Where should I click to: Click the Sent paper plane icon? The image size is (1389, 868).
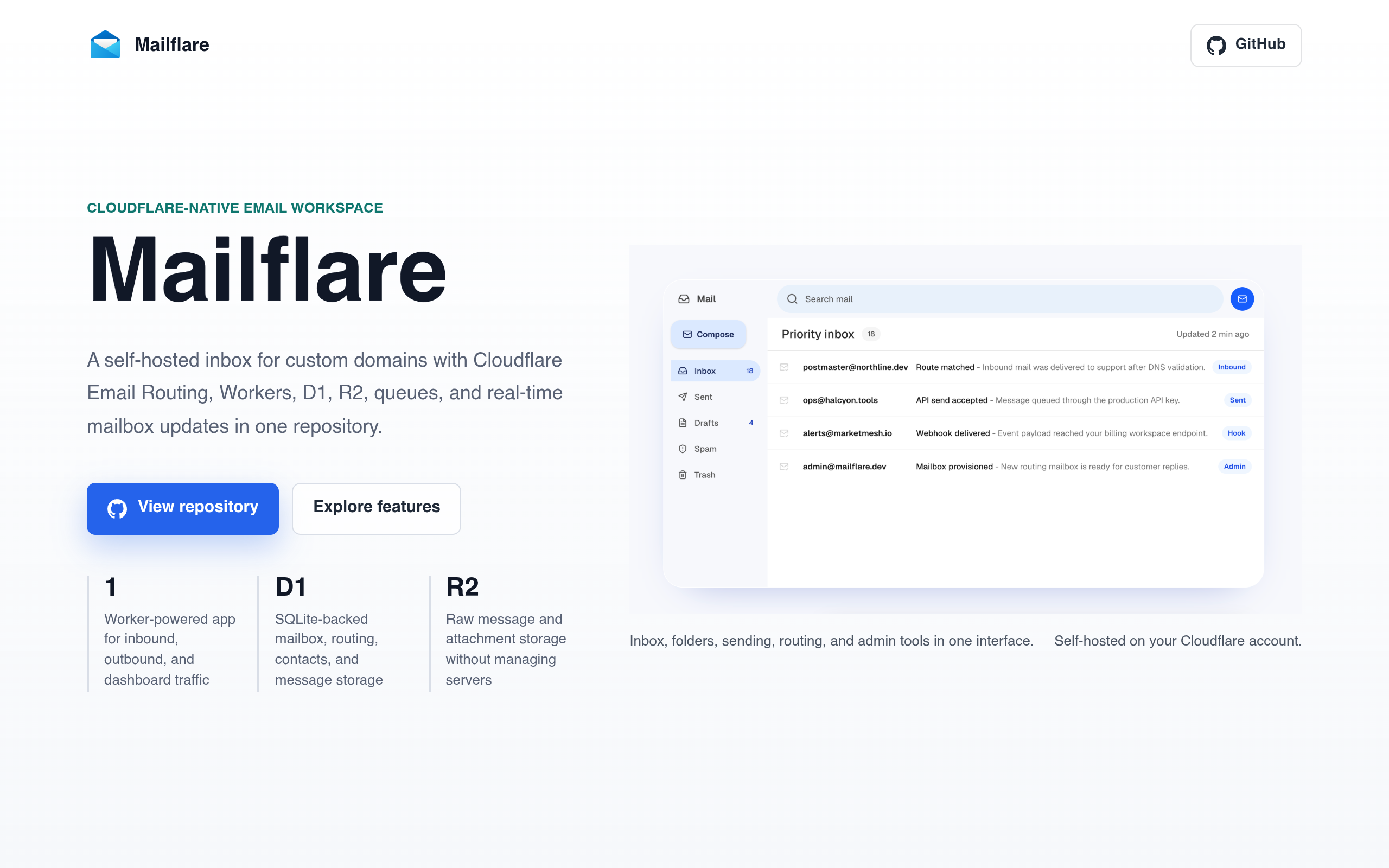tap(683, 397)
